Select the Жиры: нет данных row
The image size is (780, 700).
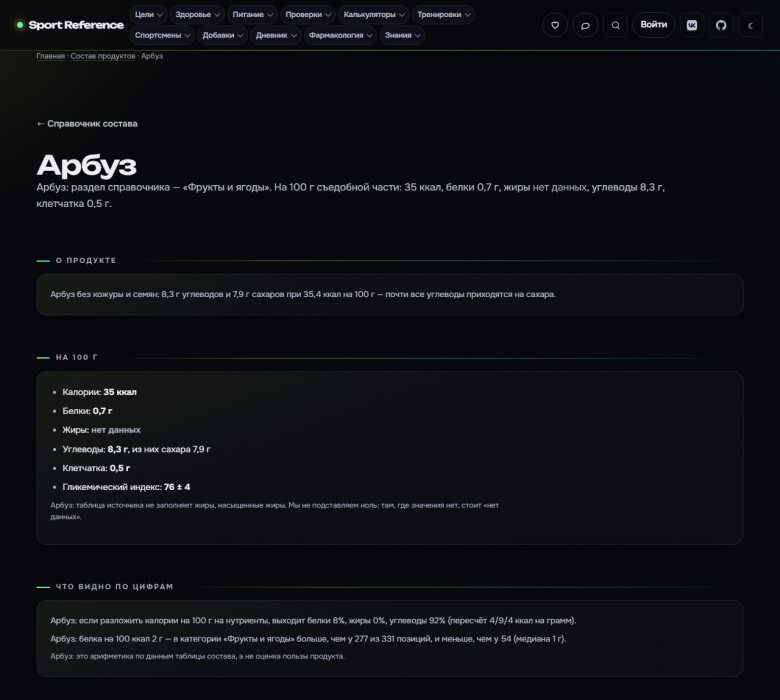click(101, 430)
